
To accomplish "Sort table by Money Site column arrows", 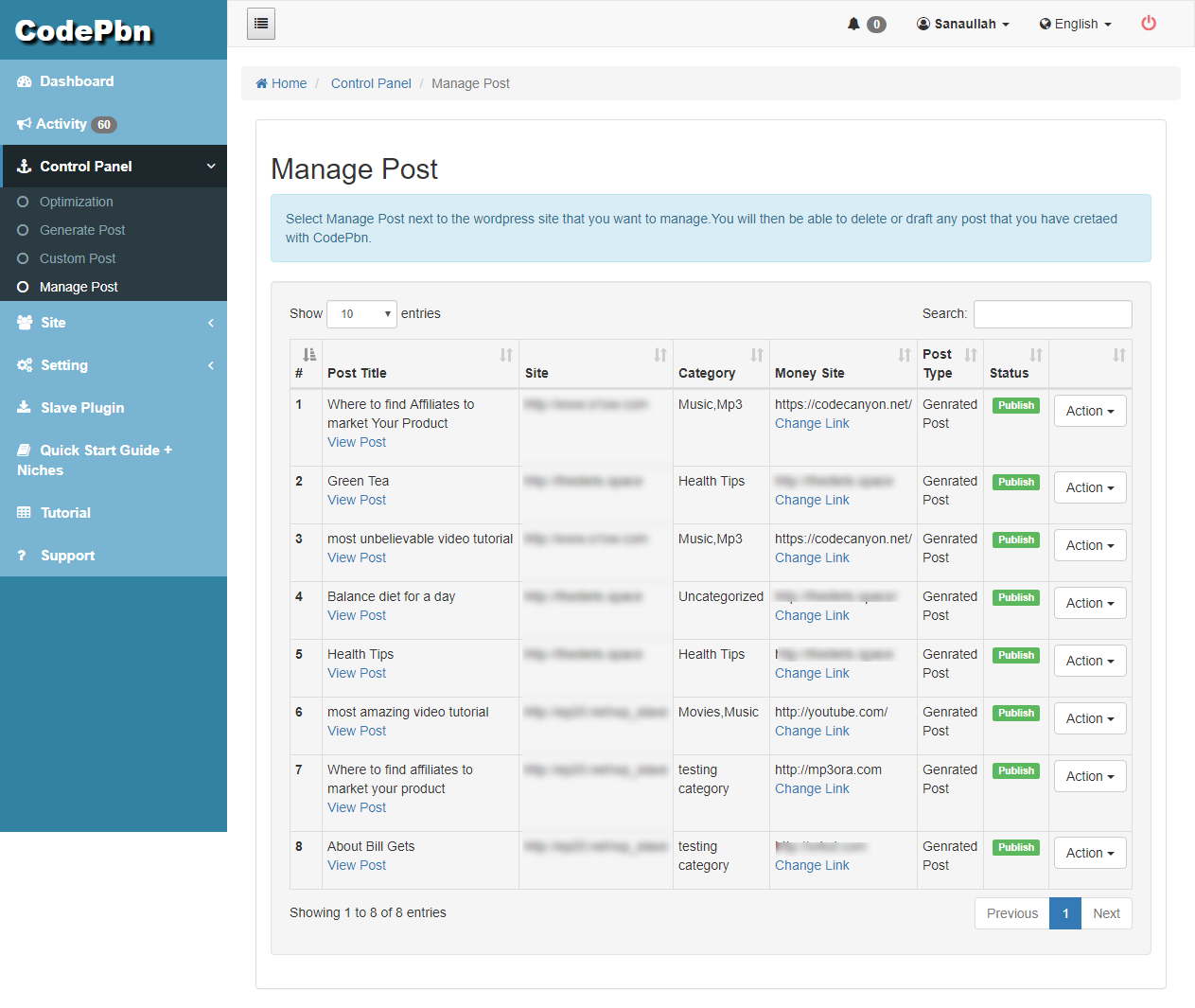I will [905, 355].
